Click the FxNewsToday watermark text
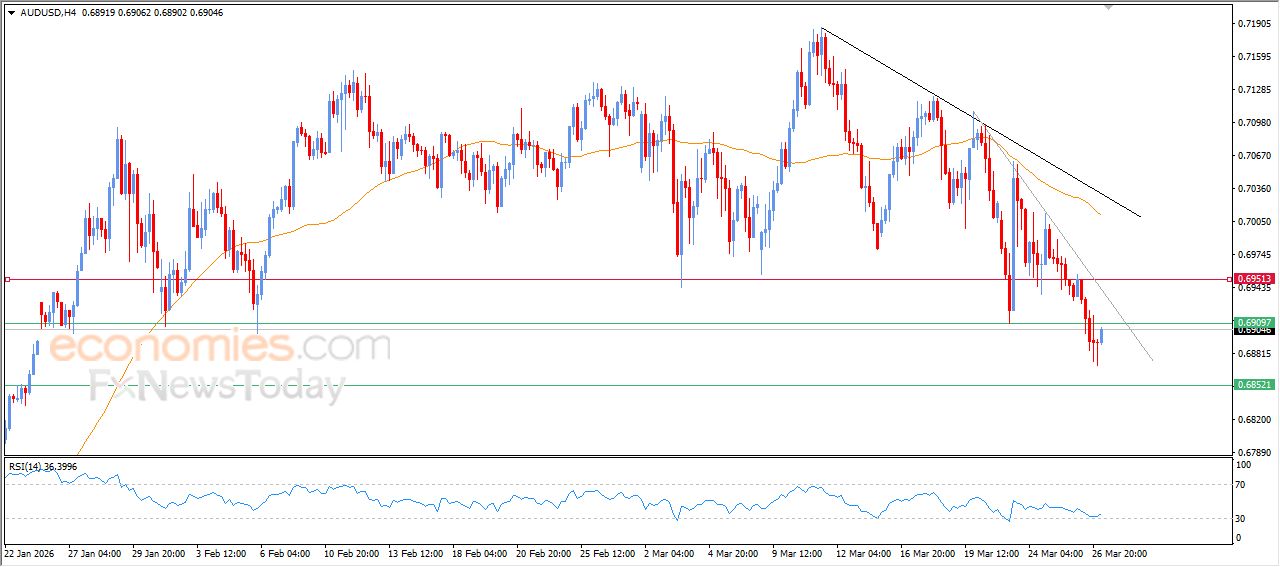Viewport: 1280px width, 567px height. 217,385
